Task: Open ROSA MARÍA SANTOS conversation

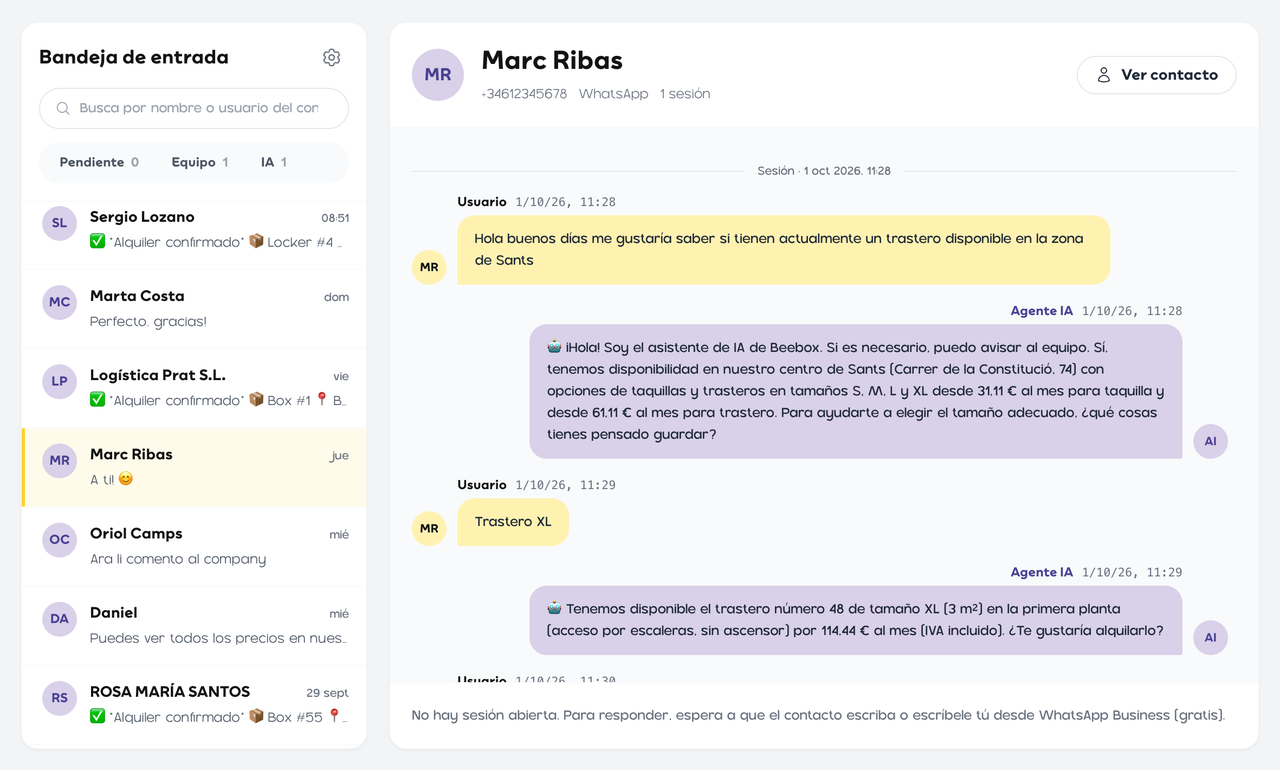Action: (x=194, y=704)
